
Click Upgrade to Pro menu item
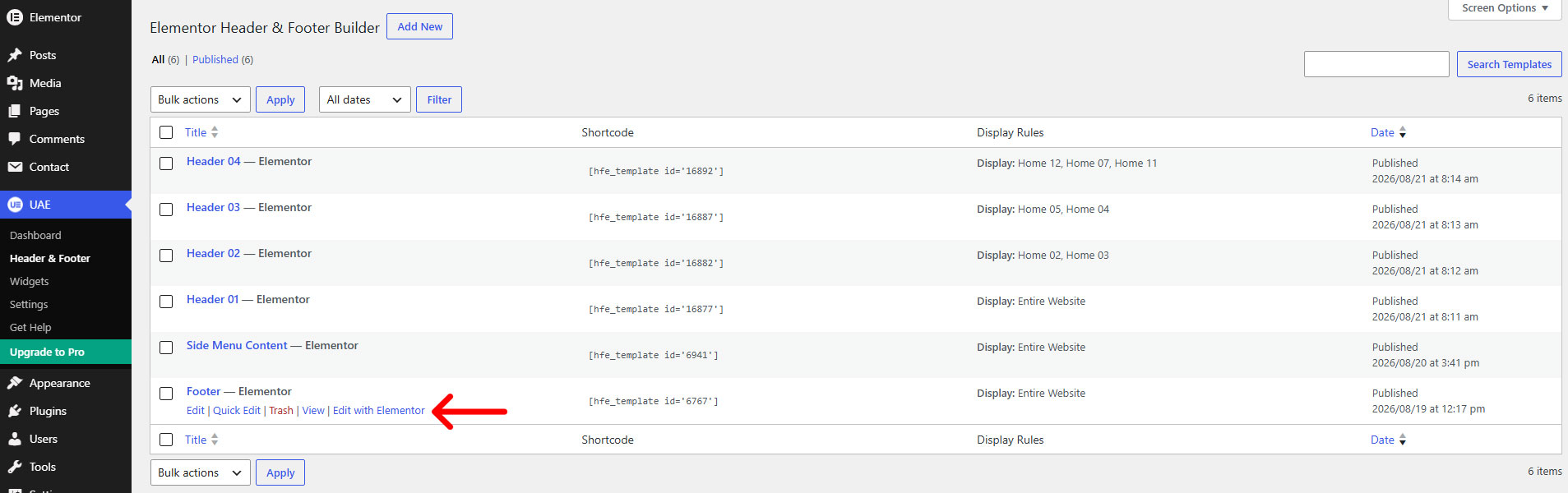click(66, 352)
